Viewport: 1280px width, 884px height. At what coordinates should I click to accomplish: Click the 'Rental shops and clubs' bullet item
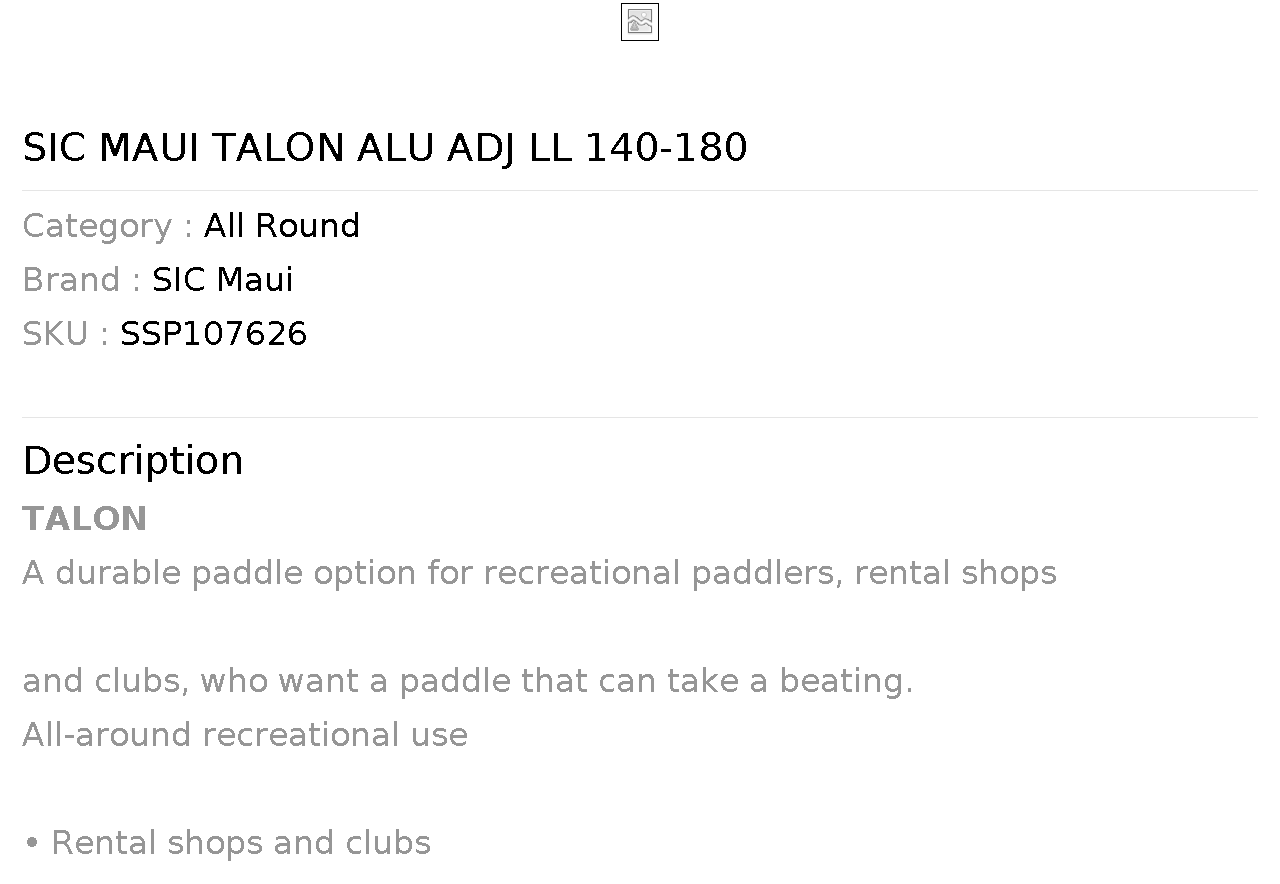[x=241, y=843]
